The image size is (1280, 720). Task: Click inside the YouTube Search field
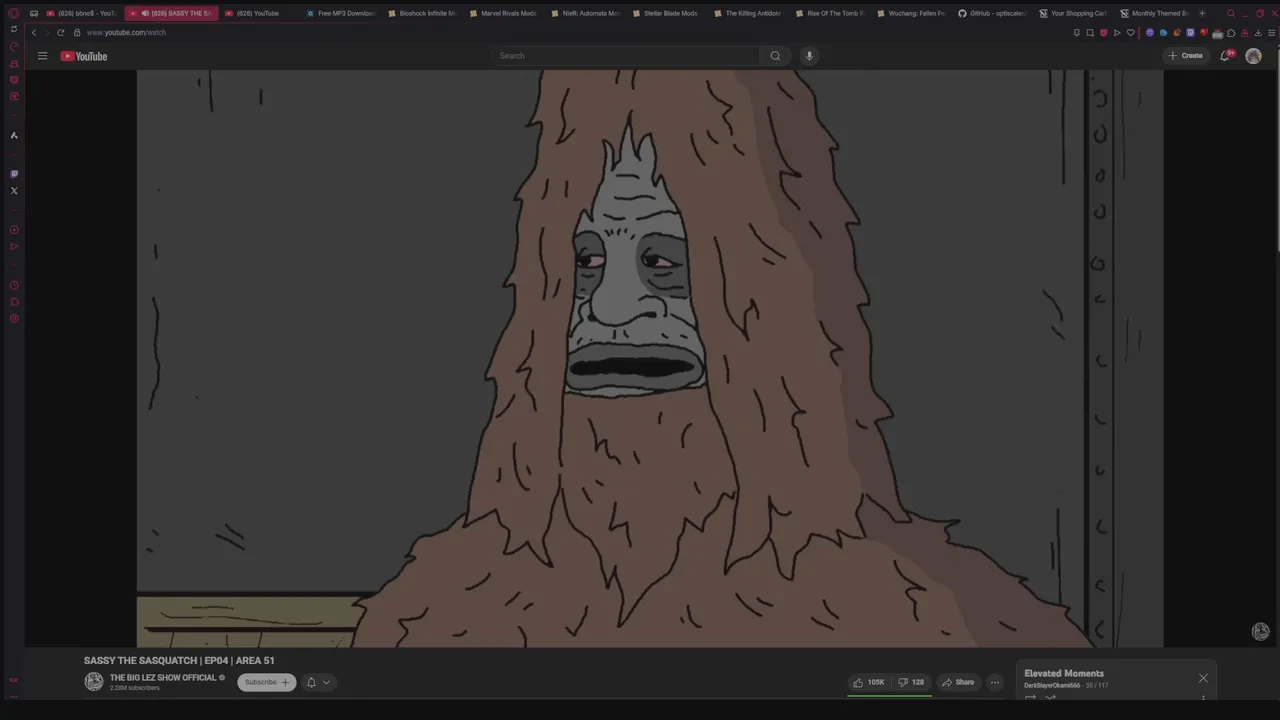625,56
